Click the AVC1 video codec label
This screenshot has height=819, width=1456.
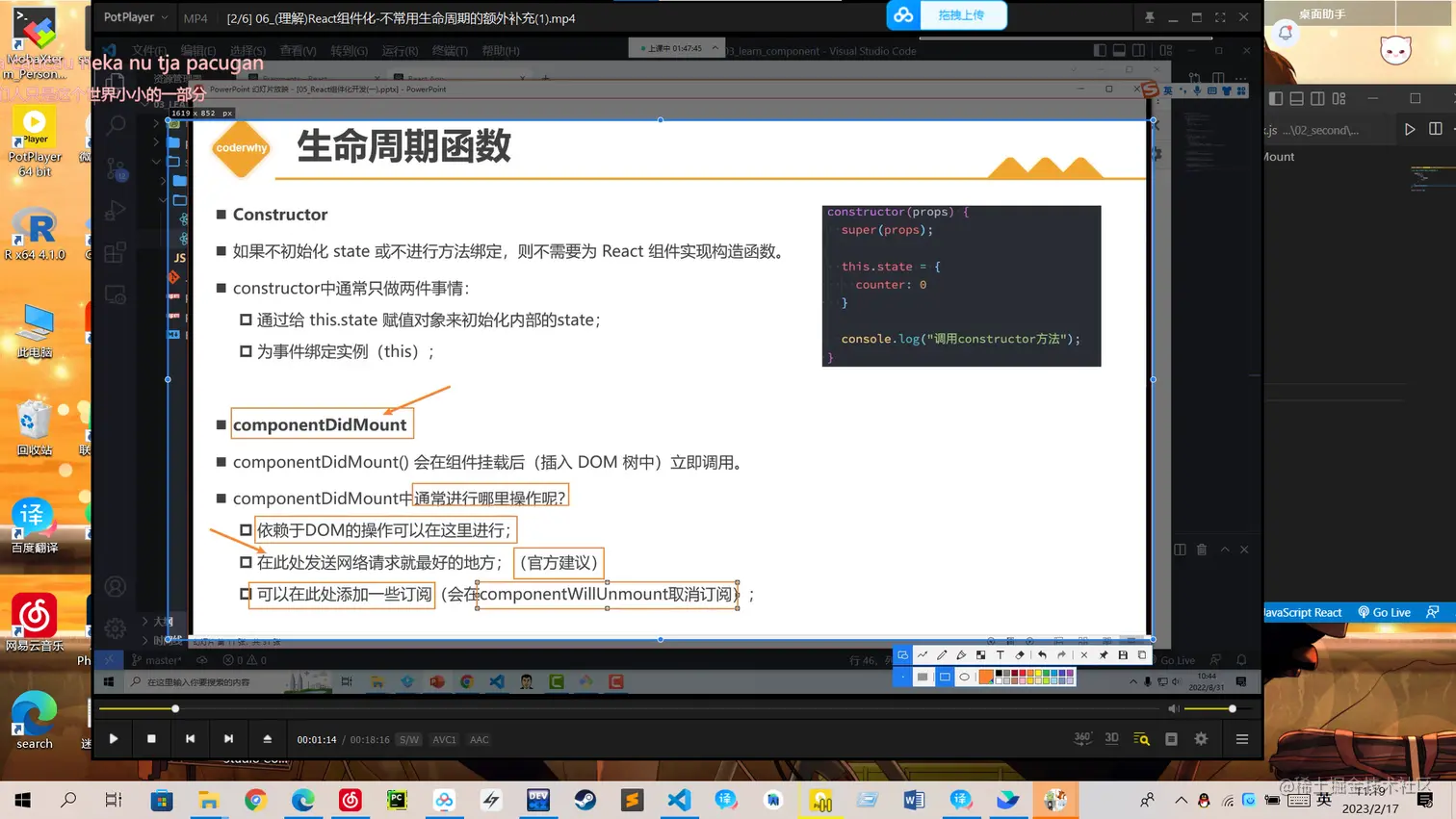point(444,740)
